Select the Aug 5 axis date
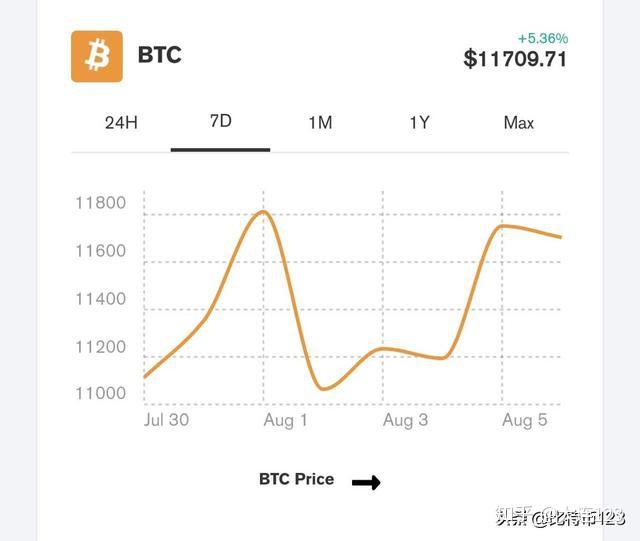The image size is (640, 541). tap(525, 420)
